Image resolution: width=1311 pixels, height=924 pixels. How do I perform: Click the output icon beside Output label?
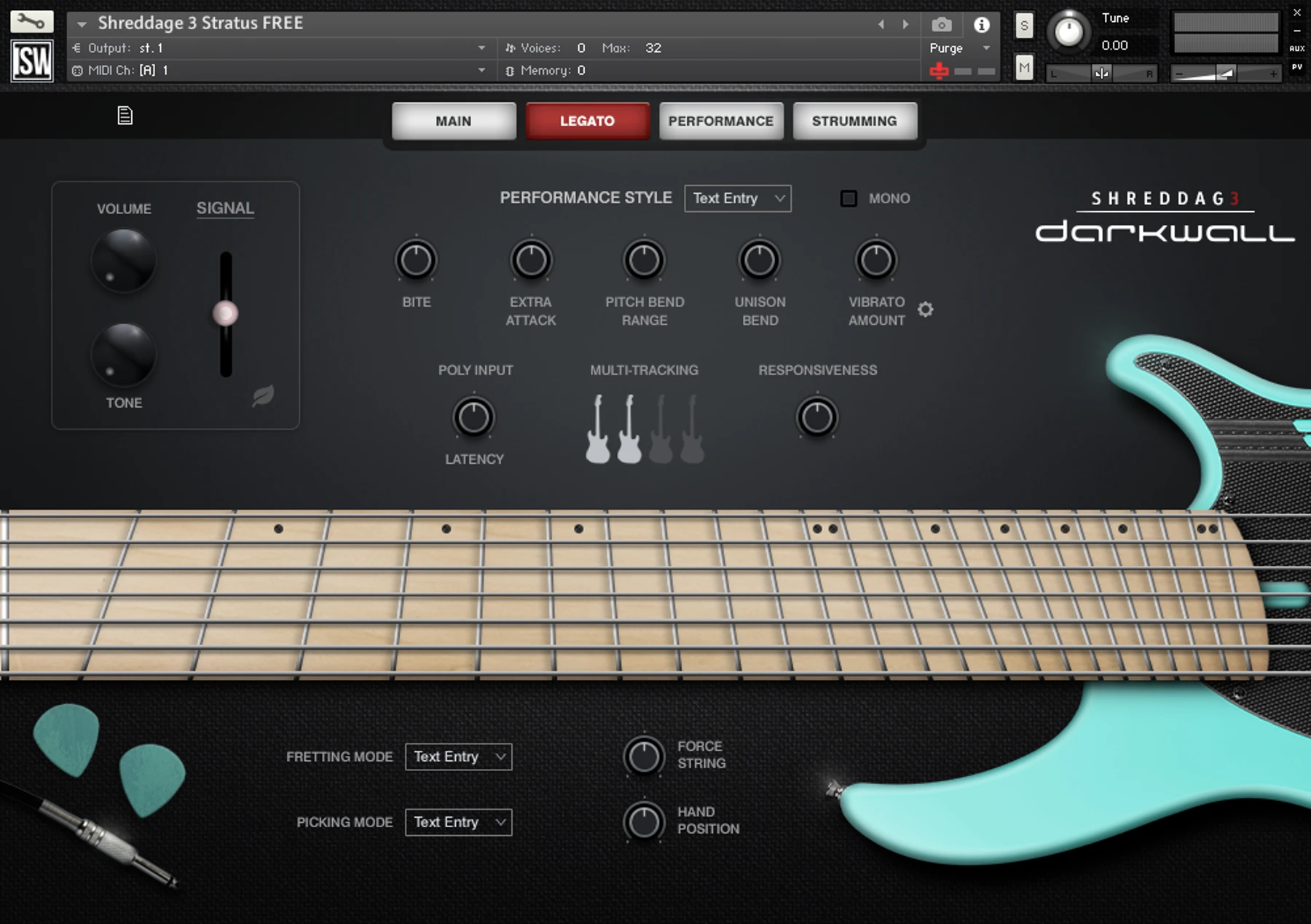click(x=76, y=48)
